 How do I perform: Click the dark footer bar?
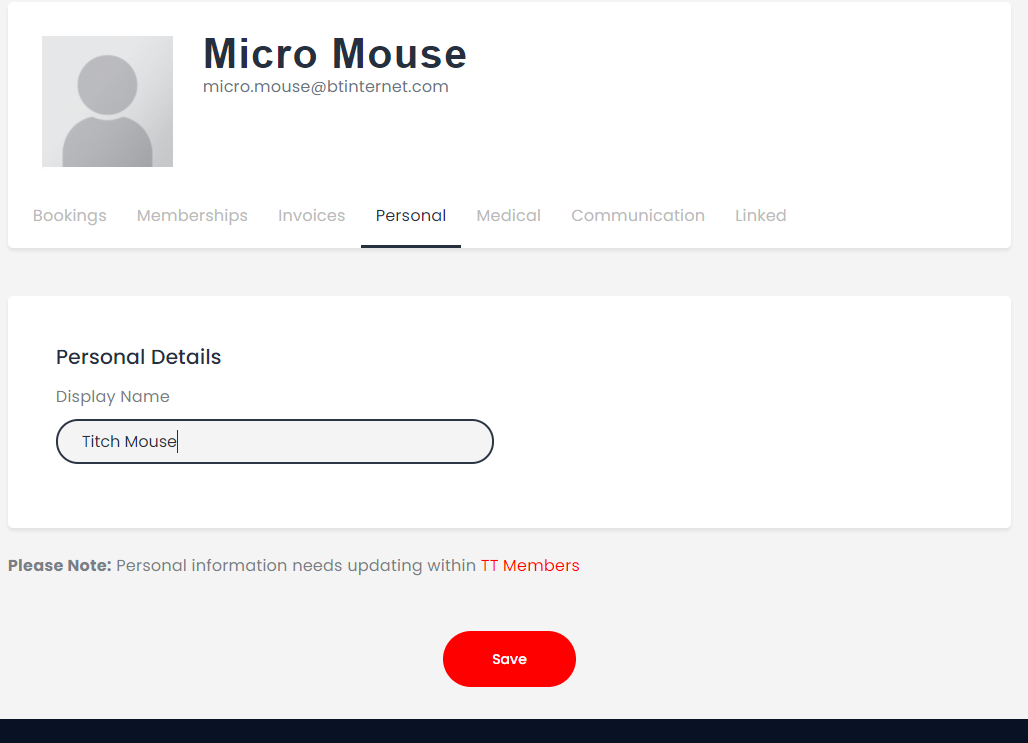tap(514, 729)
